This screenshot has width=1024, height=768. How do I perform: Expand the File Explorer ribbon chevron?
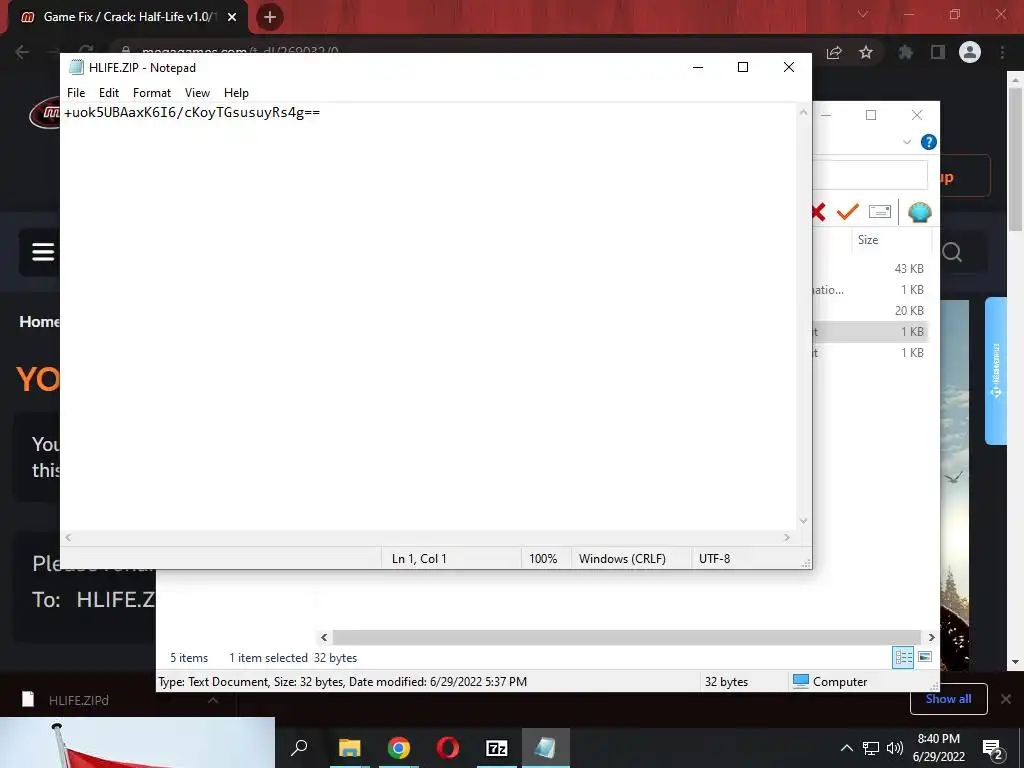click(906, 142)
